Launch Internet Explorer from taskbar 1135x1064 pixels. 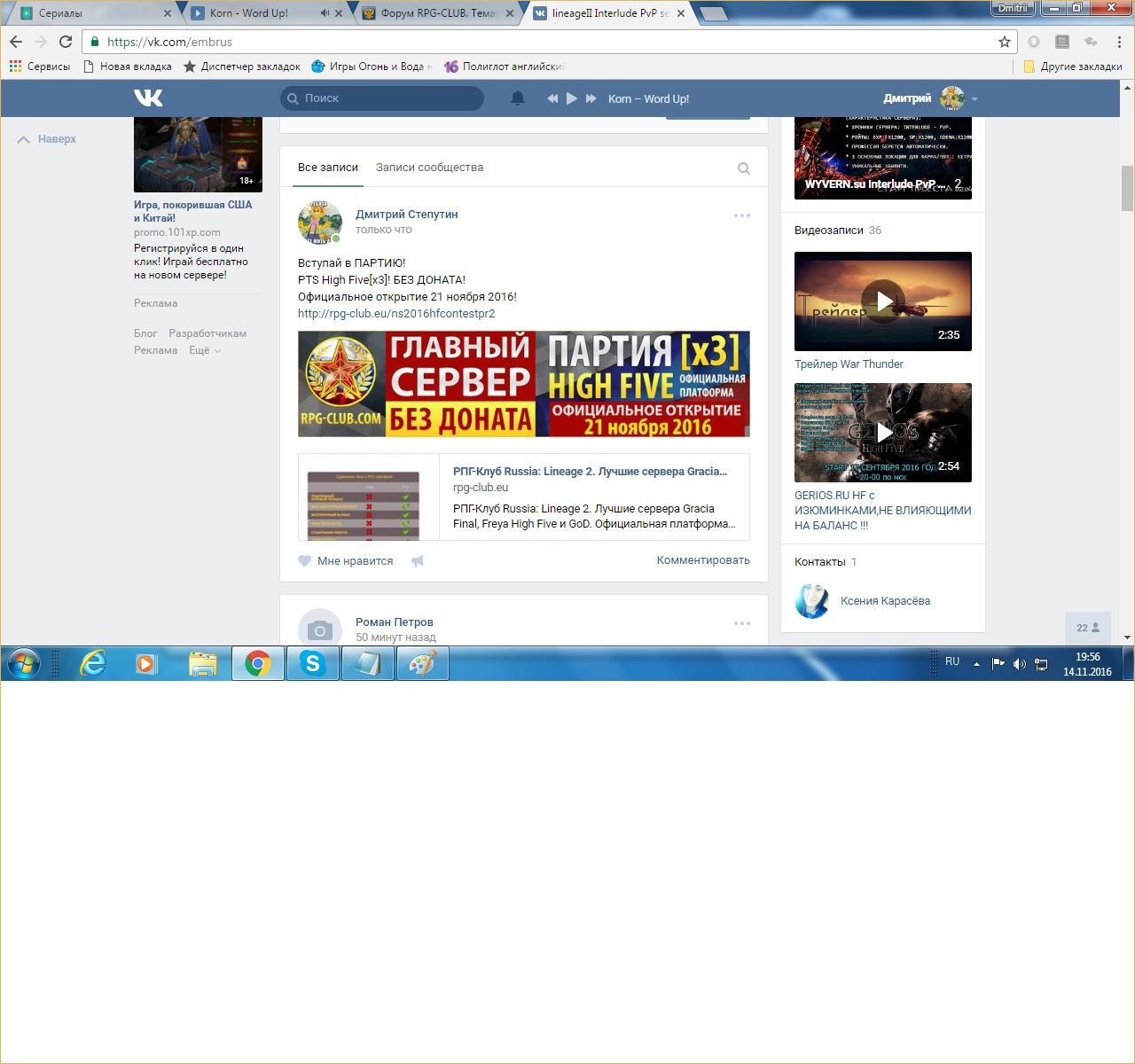click(x=92, y=663)
